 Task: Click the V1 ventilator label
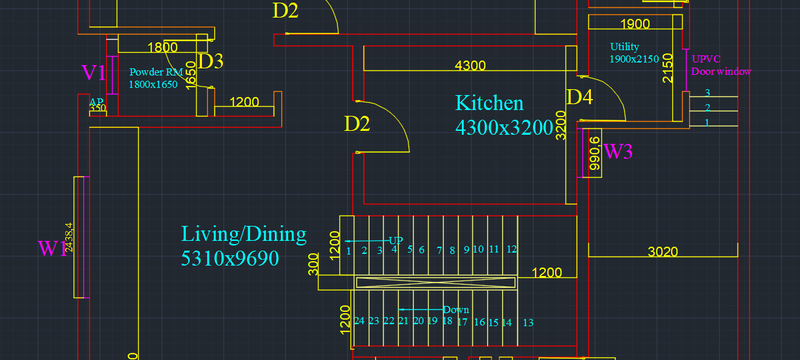(94, 73)
